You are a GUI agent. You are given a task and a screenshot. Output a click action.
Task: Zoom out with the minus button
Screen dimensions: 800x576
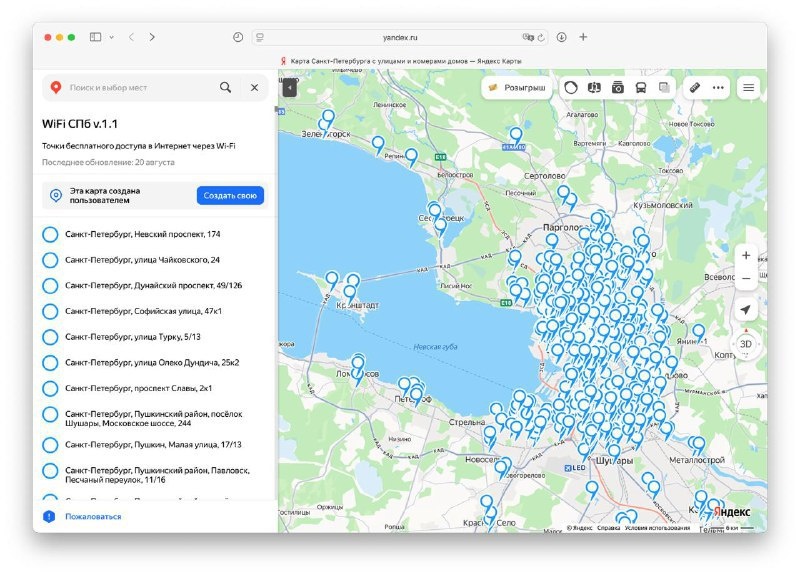(x=746, y=279)
